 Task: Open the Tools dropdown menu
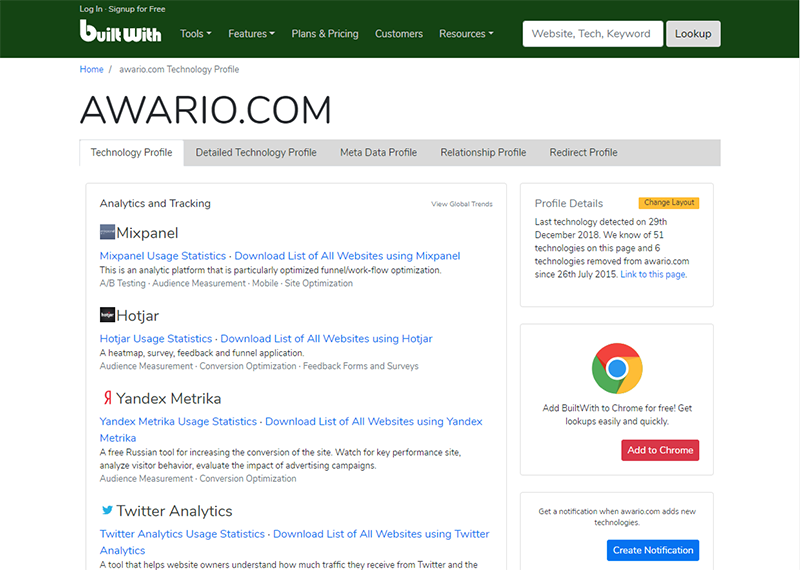(x=195, y=34)
